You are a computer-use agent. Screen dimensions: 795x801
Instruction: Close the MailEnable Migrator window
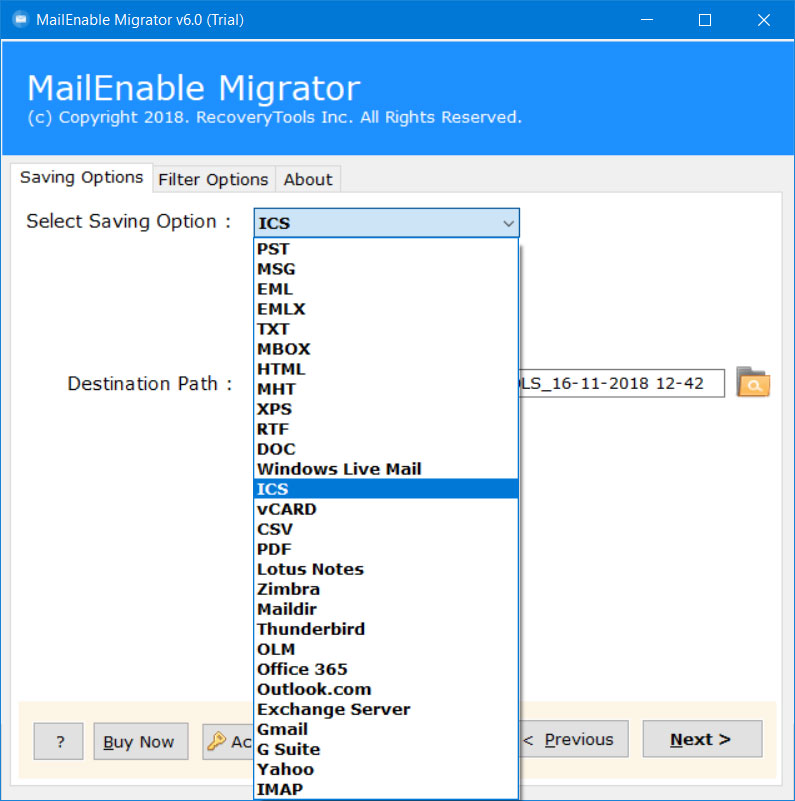763,20
